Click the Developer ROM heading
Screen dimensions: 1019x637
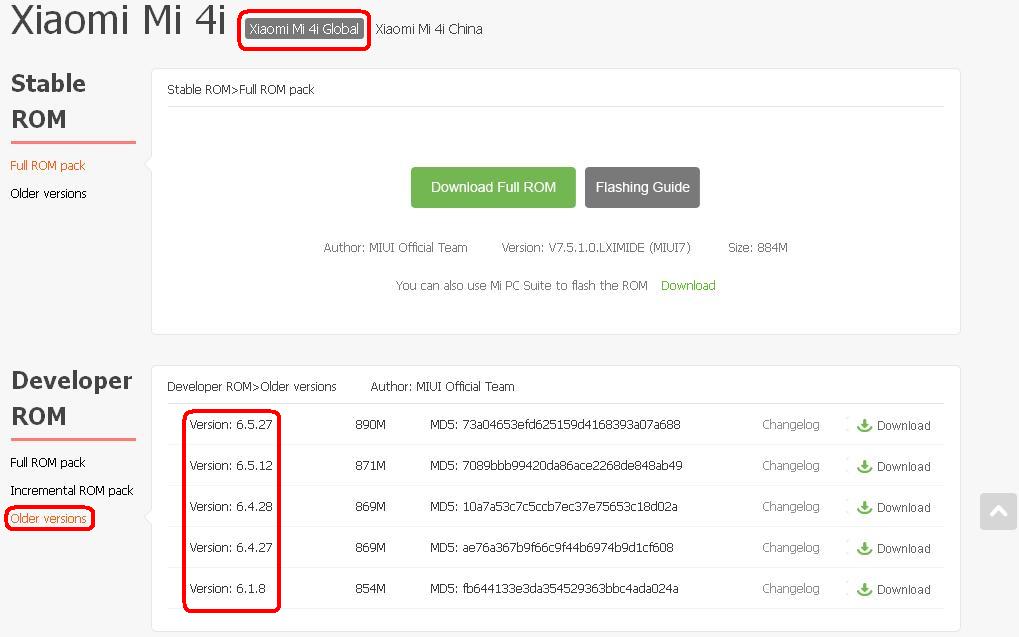[71, 398]
